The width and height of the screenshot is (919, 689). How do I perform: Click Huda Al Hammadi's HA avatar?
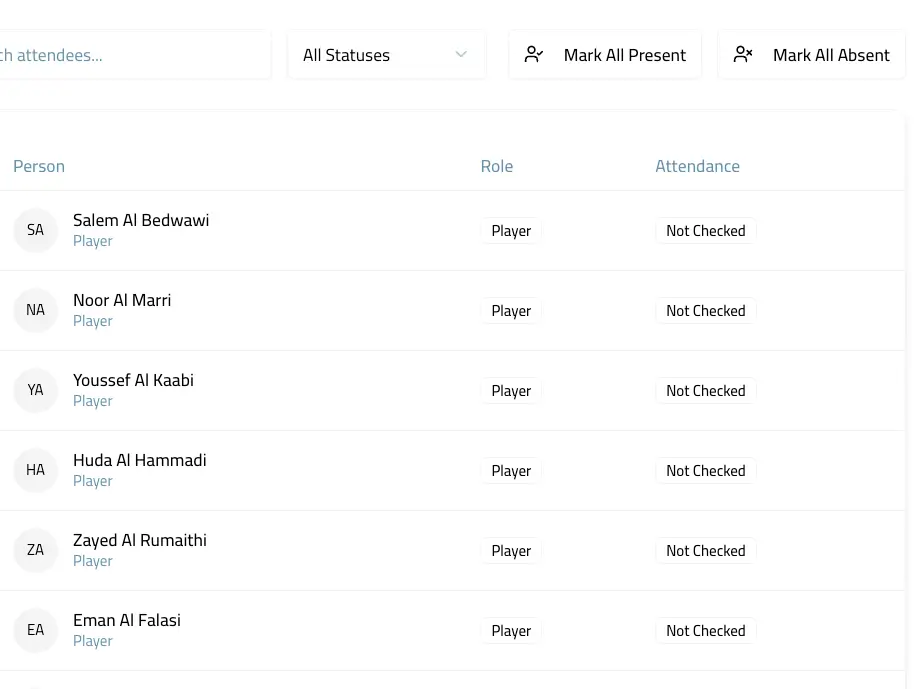(x=35, y=471)
